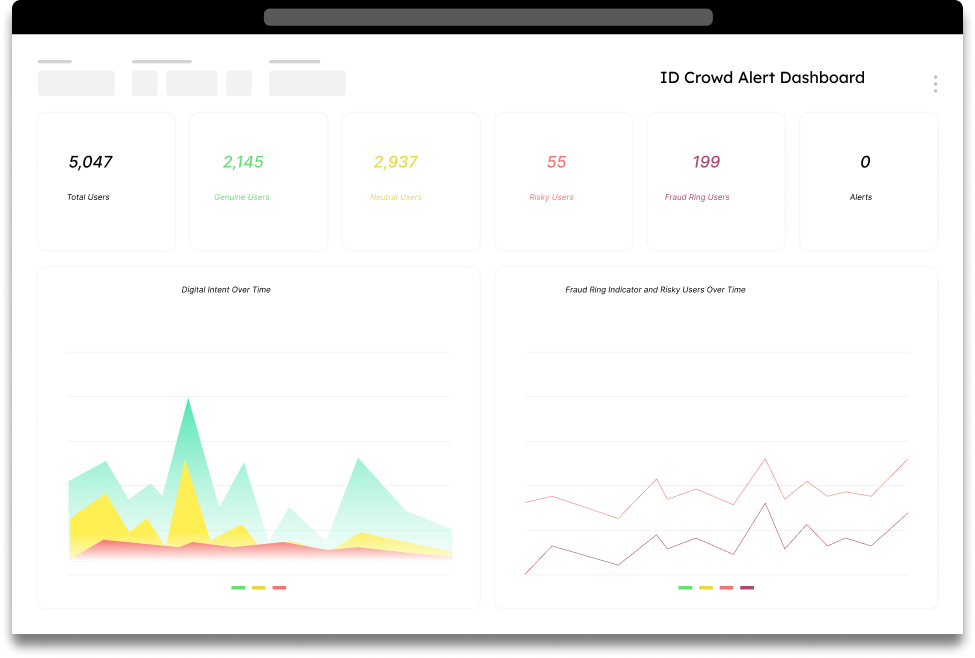This screenshot has width=975, height=658.
Task: Click the green legend marker under Fraud Ring chart
Action: [x=685, y=587]
